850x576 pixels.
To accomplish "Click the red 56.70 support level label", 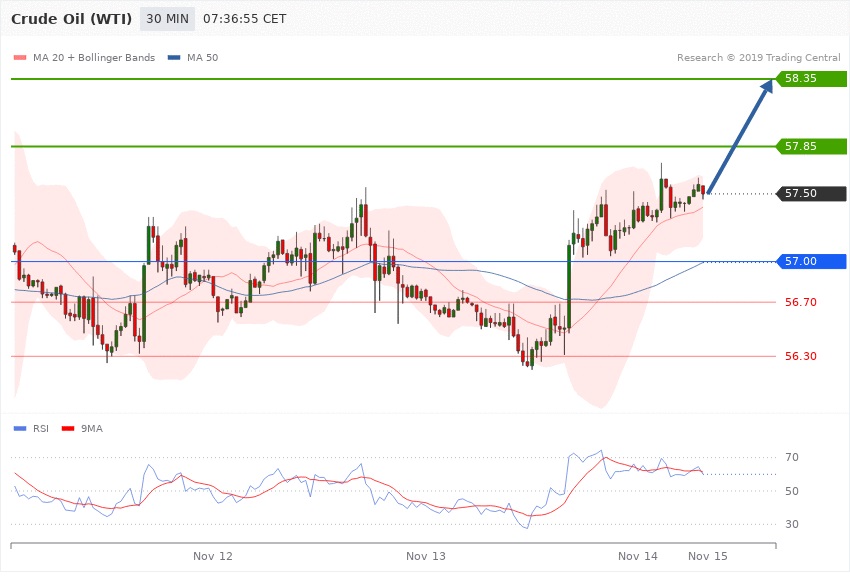I will 800,302.
